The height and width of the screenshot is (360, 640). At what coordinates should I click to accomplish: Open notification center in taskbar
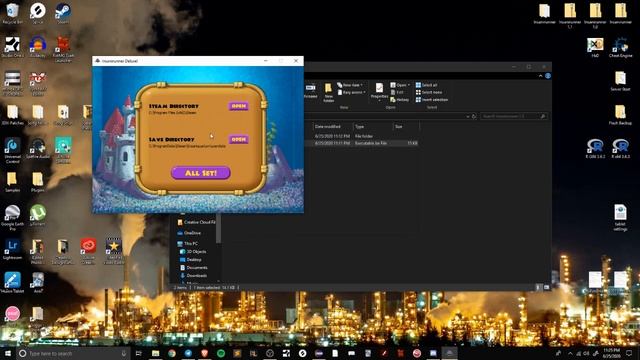coord(629,353)
